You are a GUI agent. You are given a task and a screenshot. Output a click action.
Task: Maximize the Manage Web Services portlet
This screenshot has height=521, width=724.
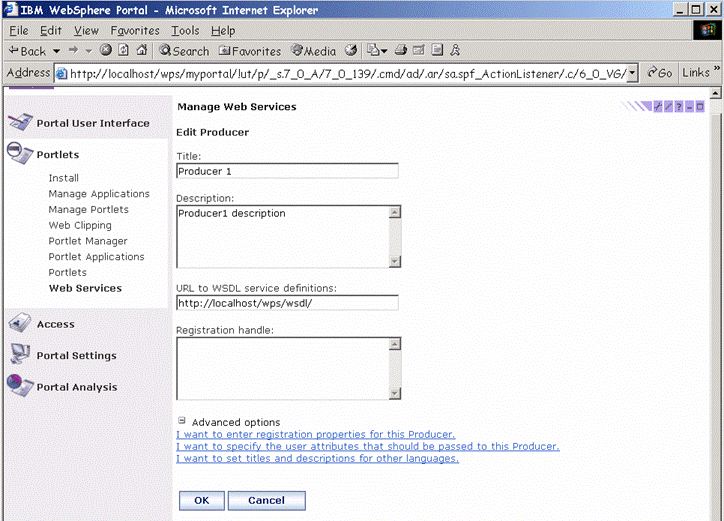coord(700,107)
